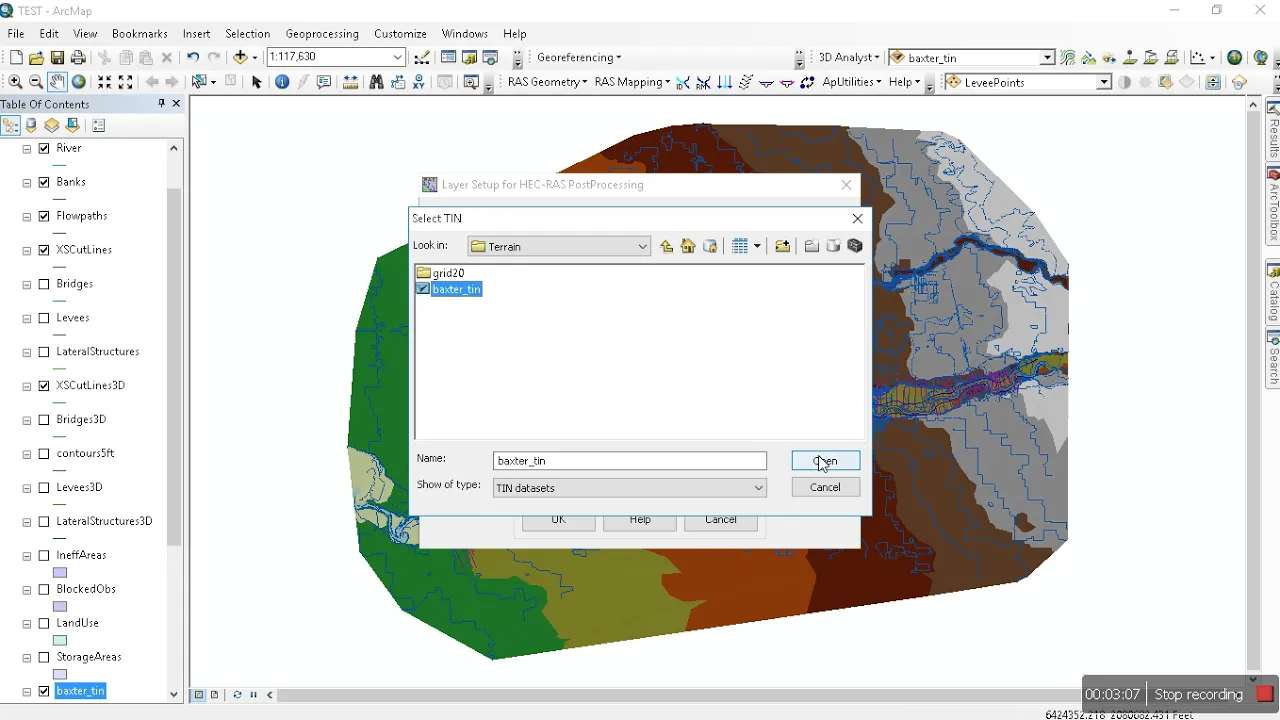Open the map scale dropdown

coord(398,58)
